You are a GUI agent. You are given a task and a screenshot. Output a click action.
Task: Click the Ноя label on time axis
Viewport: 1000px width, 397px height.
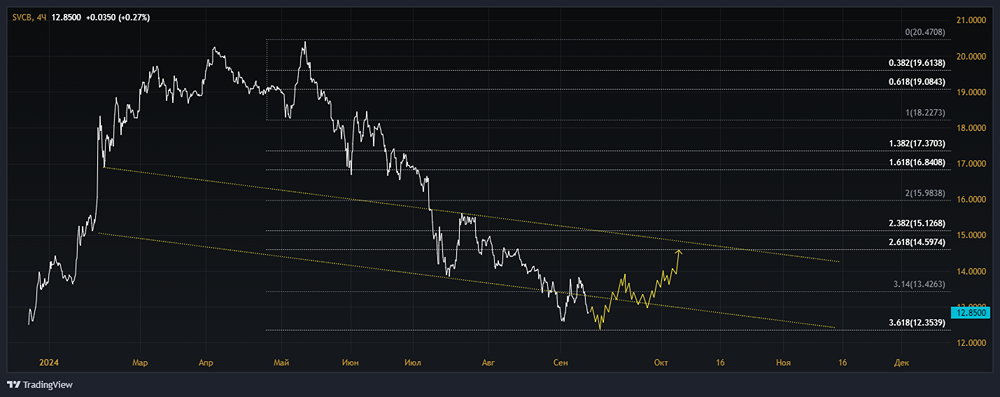783,363
